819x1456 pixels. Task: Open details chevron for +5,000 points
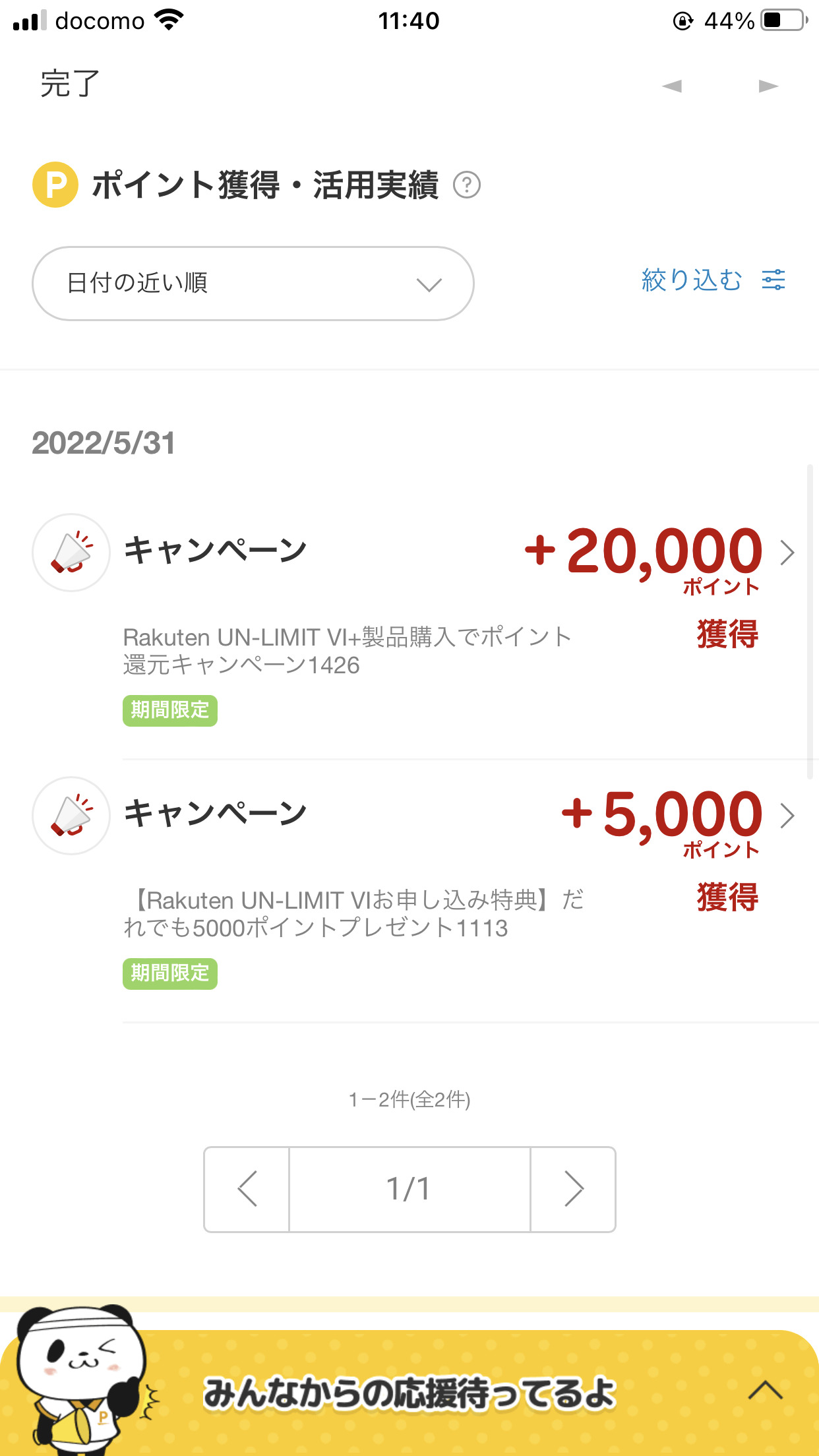pyautogui.click(x=787, y=816)
